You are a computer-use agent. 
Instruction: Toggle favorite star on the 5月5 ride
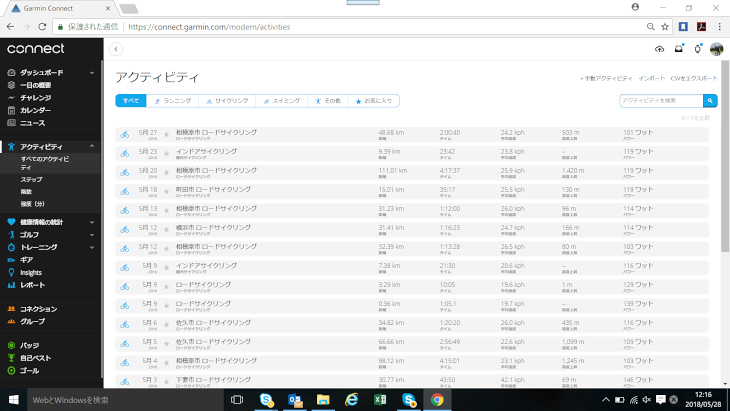[166, 344]
